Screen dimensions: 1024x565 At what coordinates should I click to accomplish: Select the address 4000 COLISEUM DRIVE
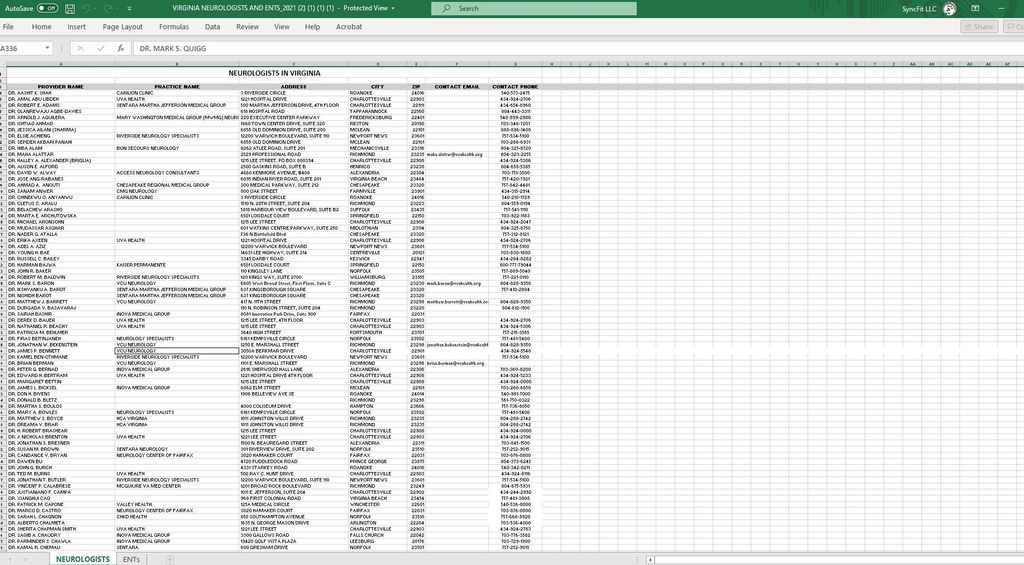[293, 406]
